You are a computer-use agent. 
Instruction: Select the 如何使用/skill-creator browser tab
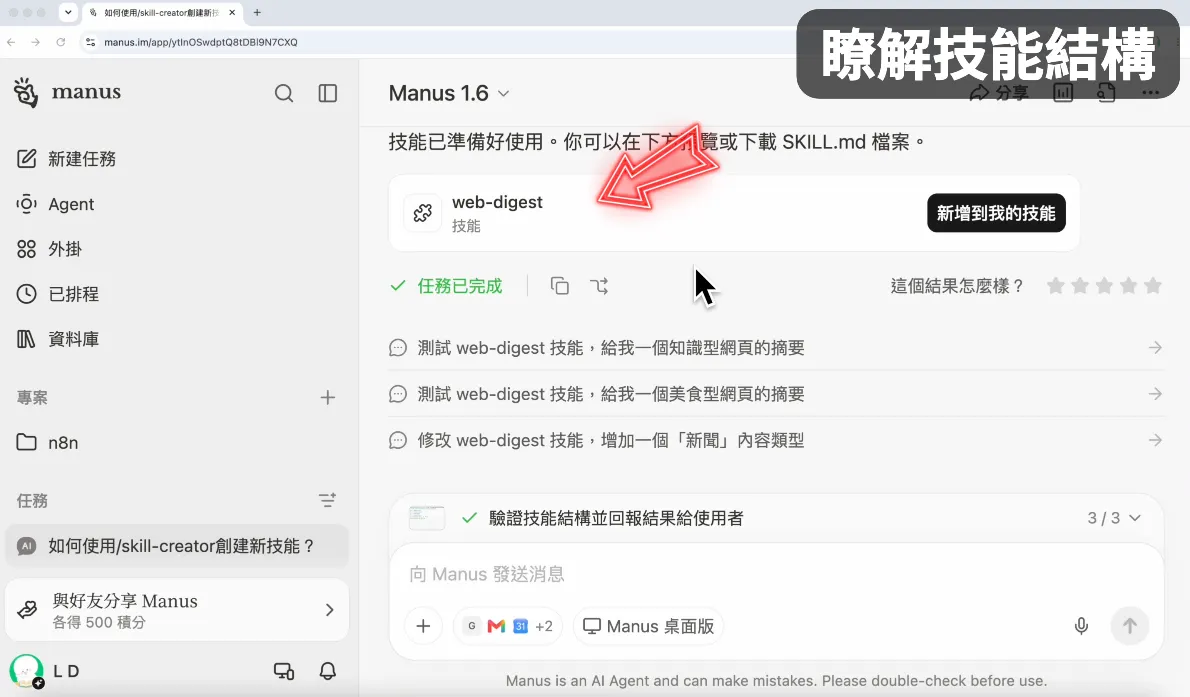[162, 13]
